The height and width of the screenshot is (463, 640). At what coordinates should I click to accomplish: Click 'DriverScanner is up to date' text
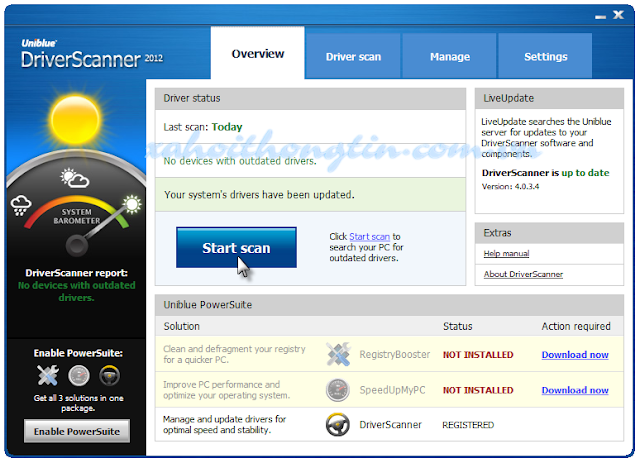click(x=545, y=173)
